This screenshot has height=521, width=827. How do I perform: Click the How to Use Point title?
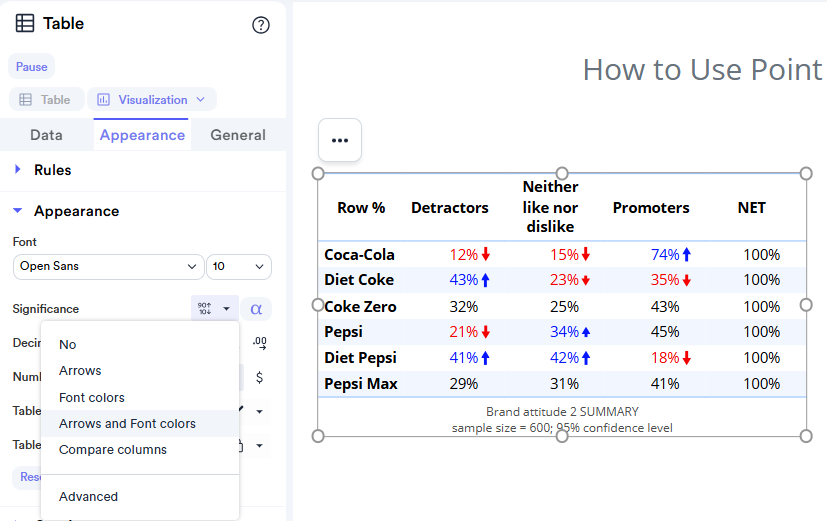pyautogui.click(x=702, y=70)
